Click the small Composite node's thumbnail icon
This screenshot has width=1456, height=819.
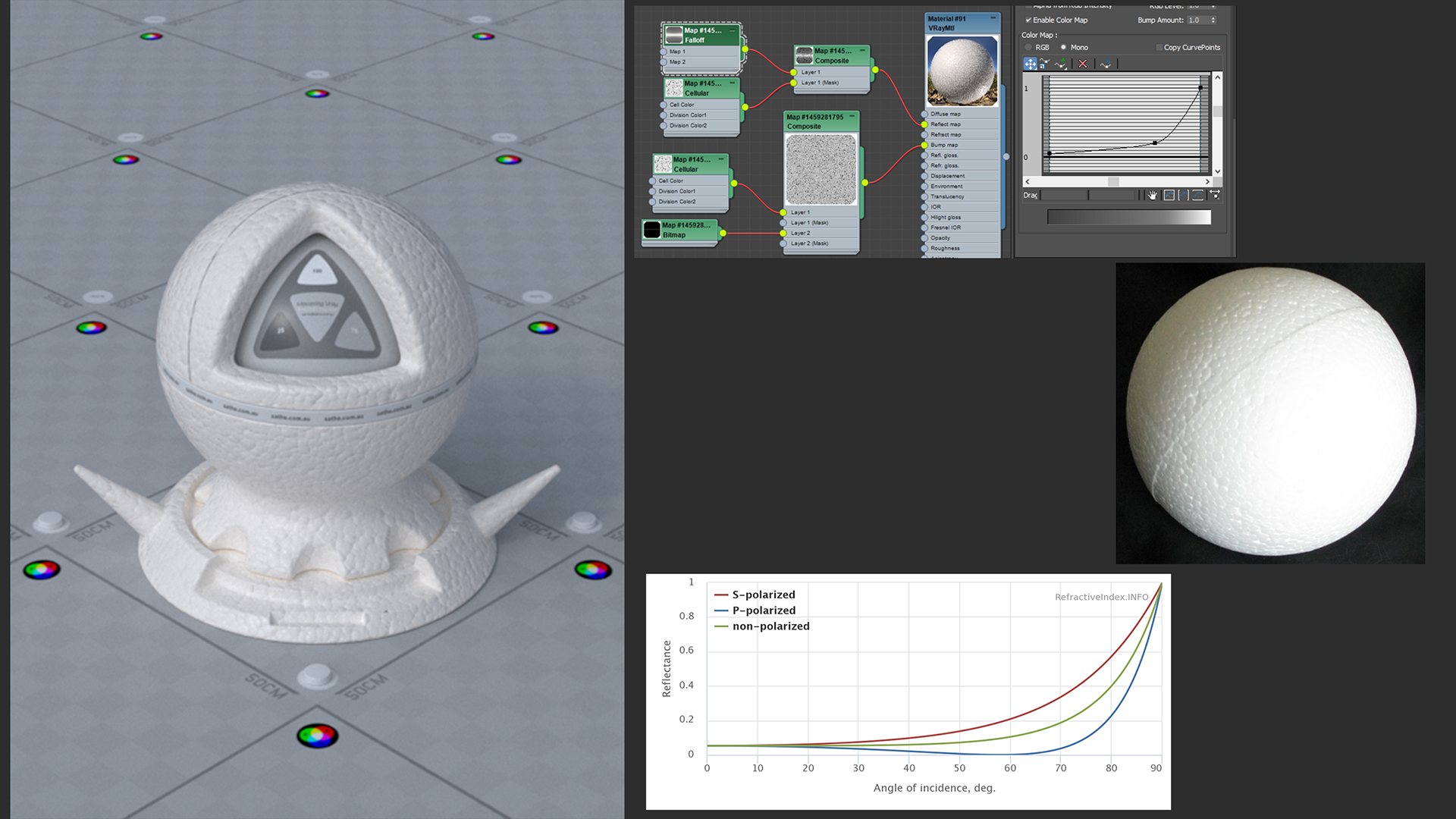[x=804, y=55]
